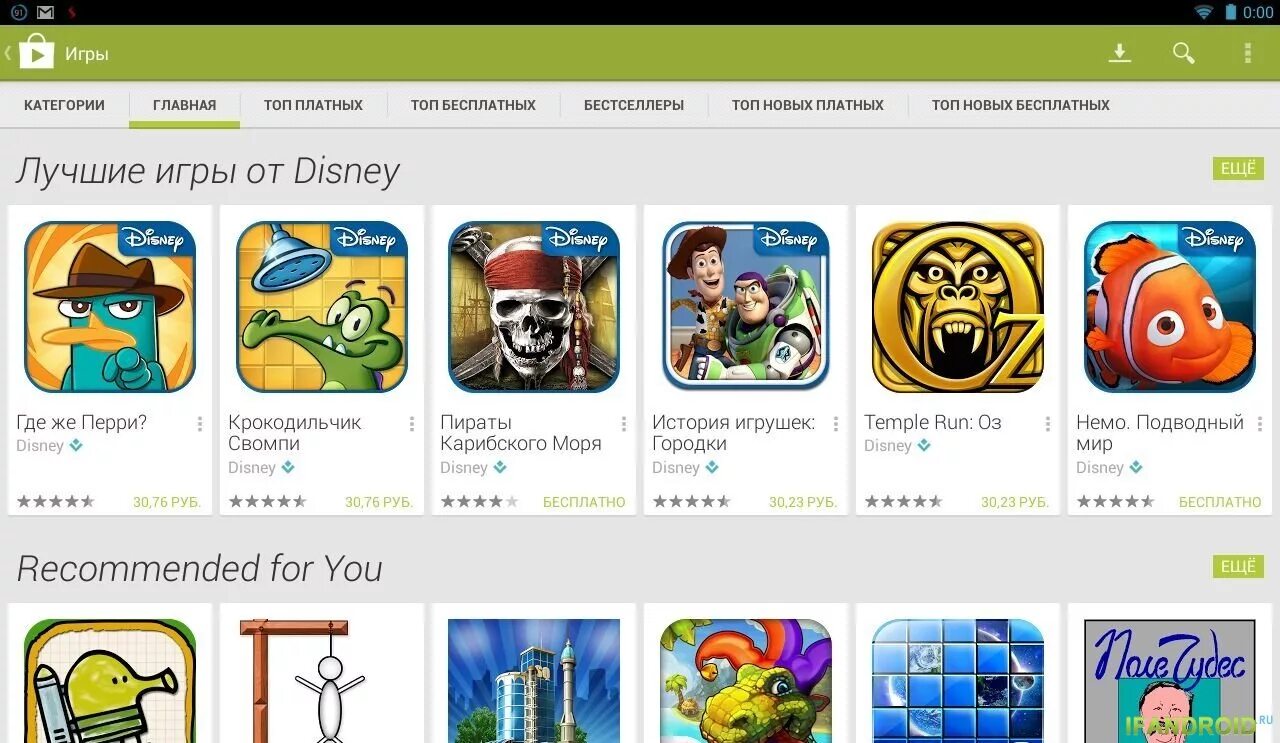The image size is (1280, 743).
Task: Tap the search magnifier icon
Action: point(1184,53)
